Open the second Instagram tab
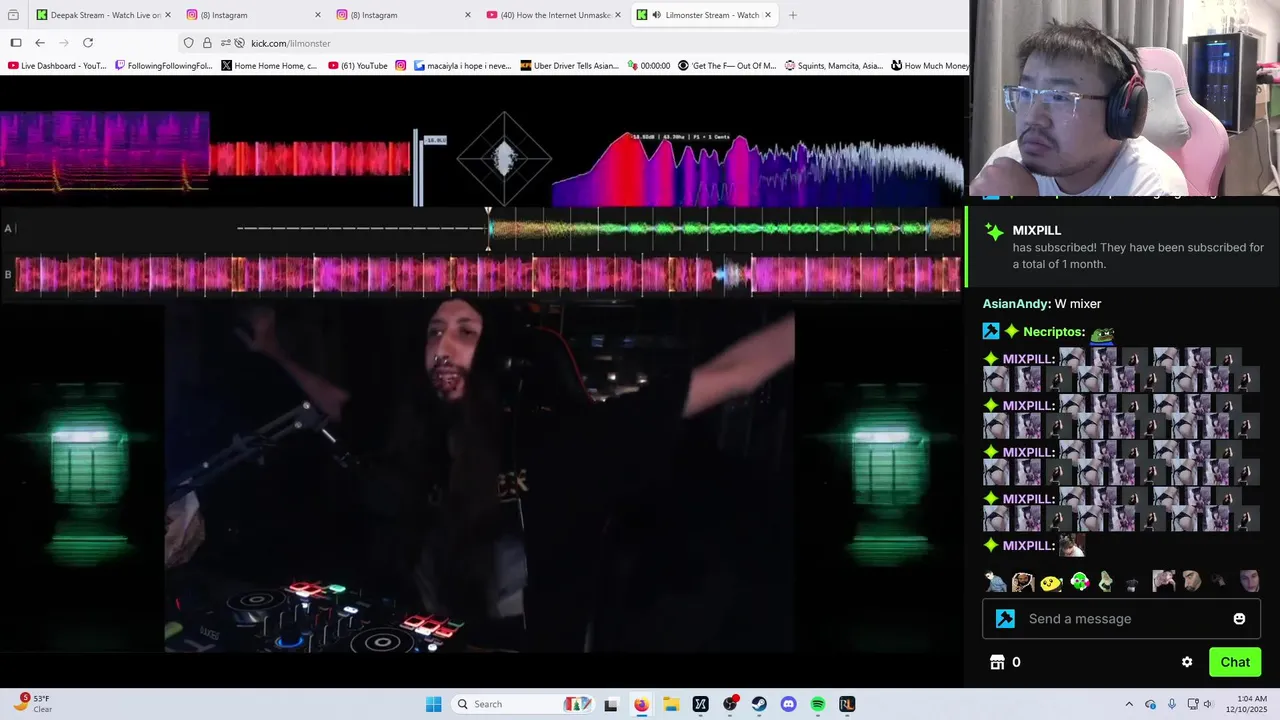Image resolution: width=1280 pixels, height=720 pixels. (402, 15)
